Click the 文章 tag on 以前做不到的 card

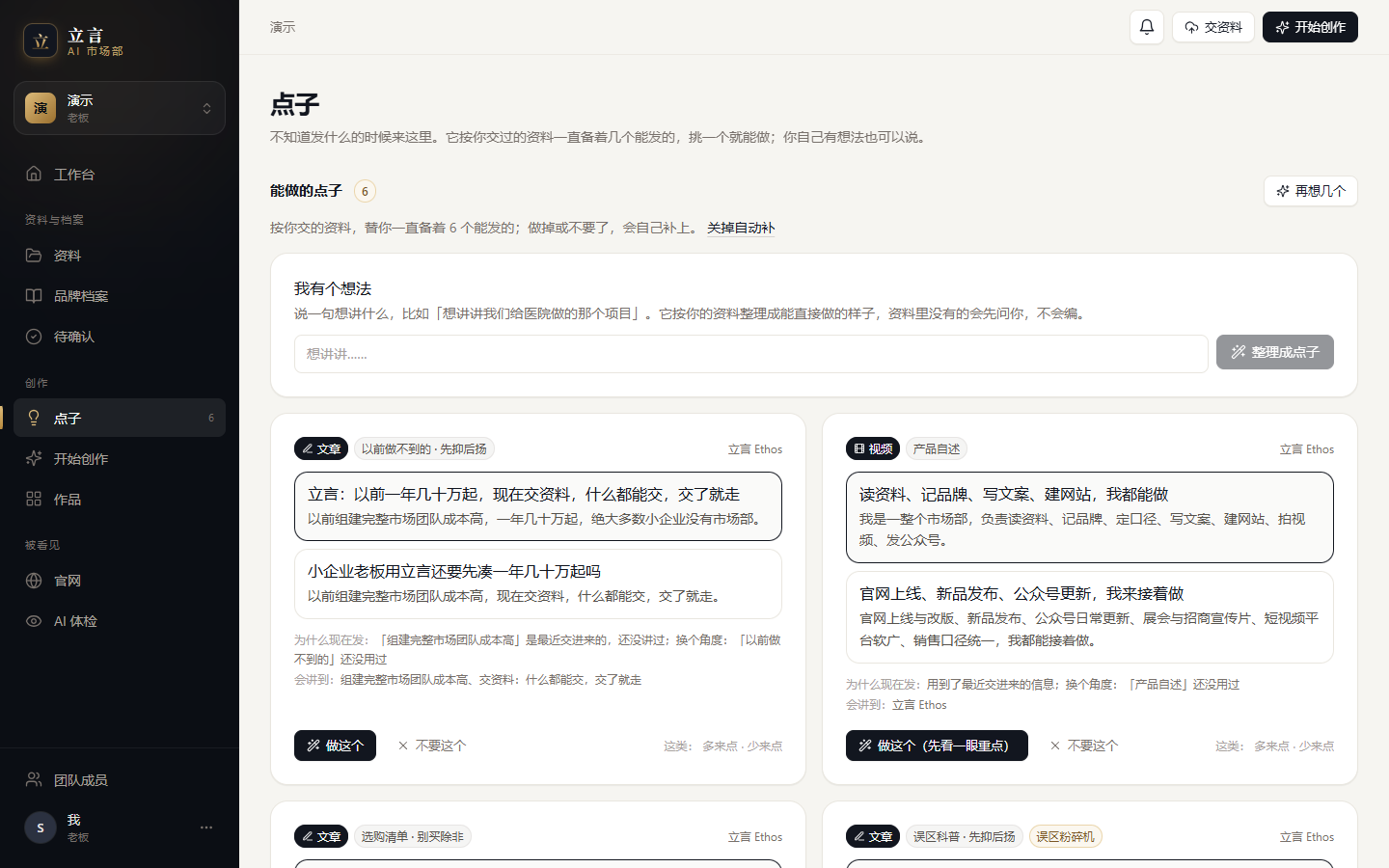point(321,448)
